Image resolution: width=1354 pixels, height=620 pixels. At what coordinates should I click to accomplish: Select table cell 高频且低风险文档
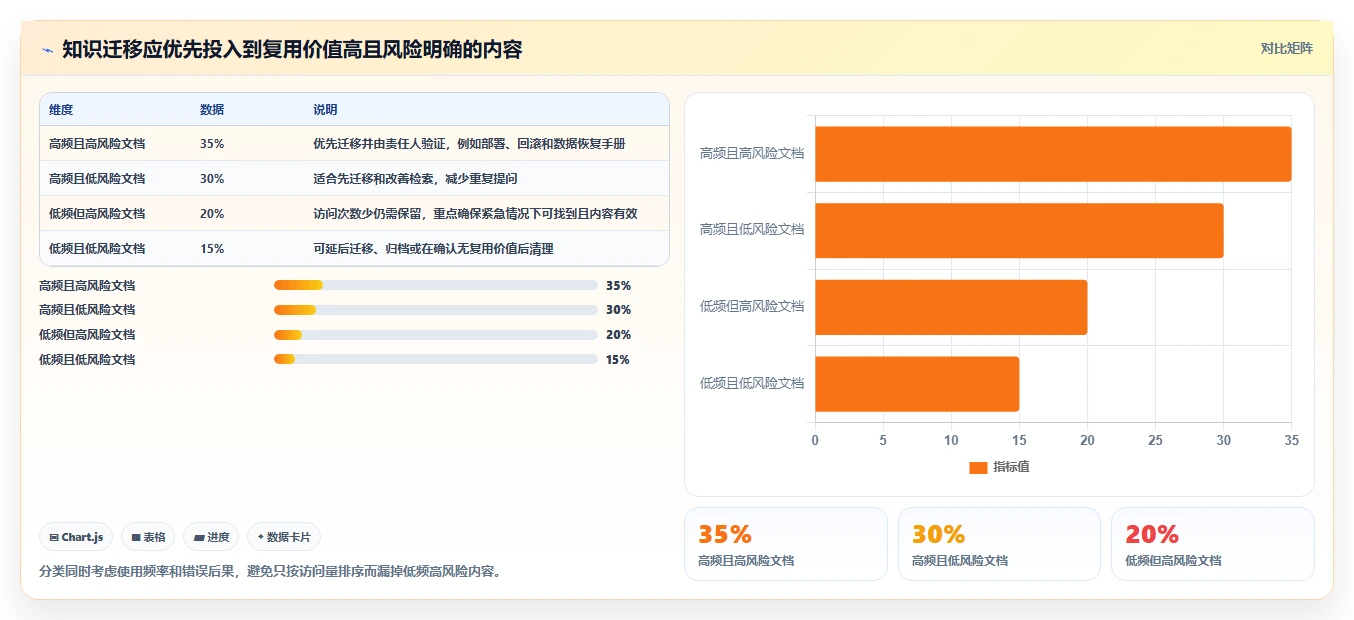[97, 179]
